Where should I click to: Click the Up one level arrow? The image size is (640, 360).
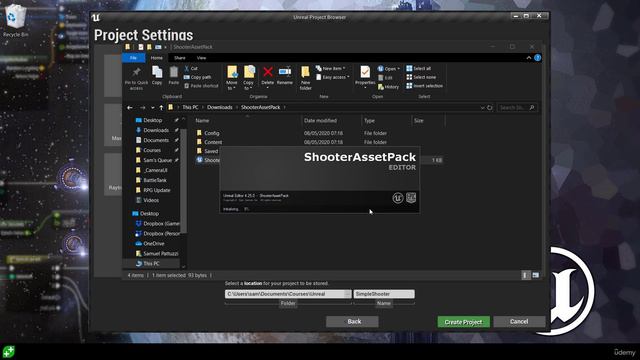click(161, 108)
